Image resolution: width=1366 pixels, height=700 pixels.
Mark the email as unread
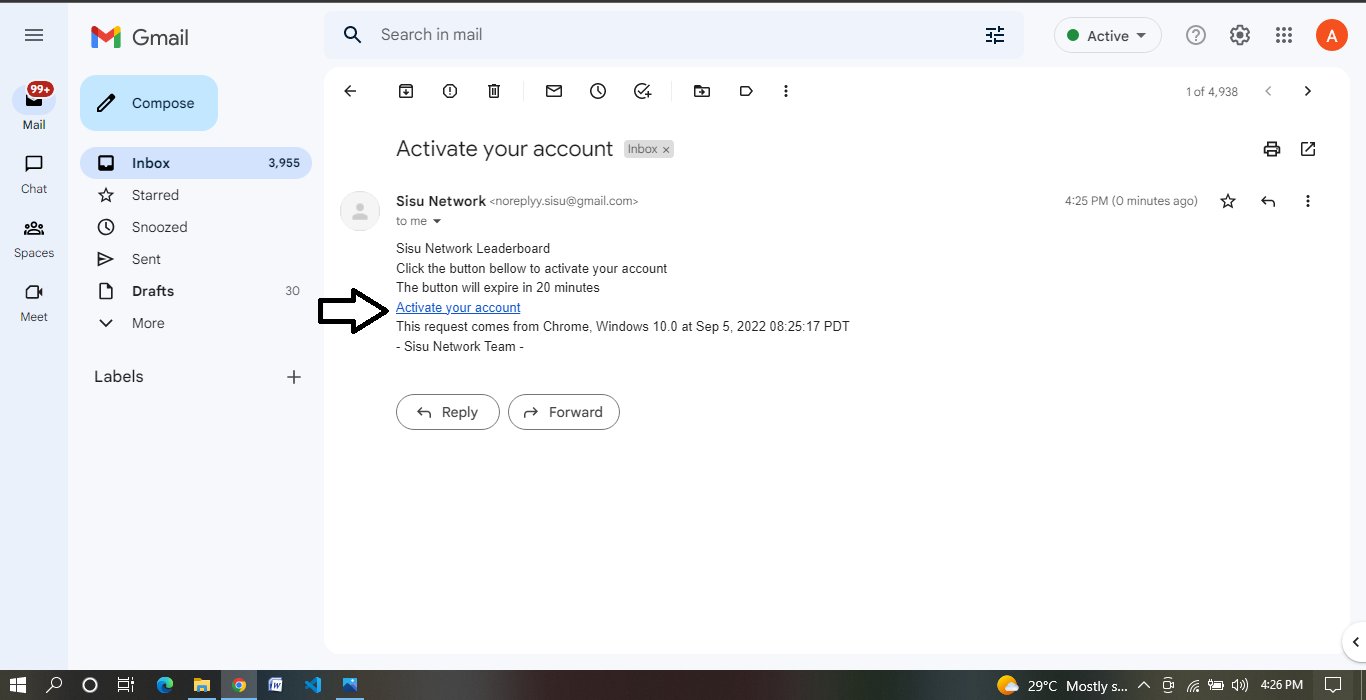click(x=554, y=91)
